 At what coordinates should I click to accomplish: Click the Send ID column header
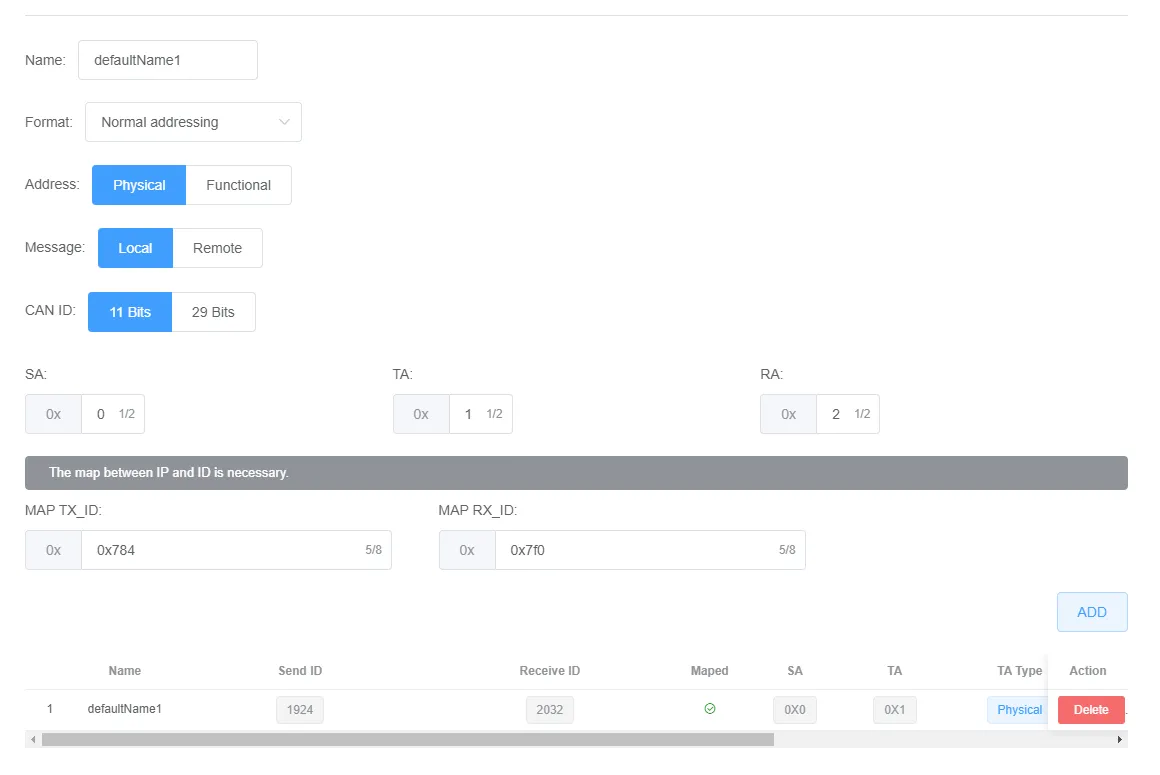300,671
